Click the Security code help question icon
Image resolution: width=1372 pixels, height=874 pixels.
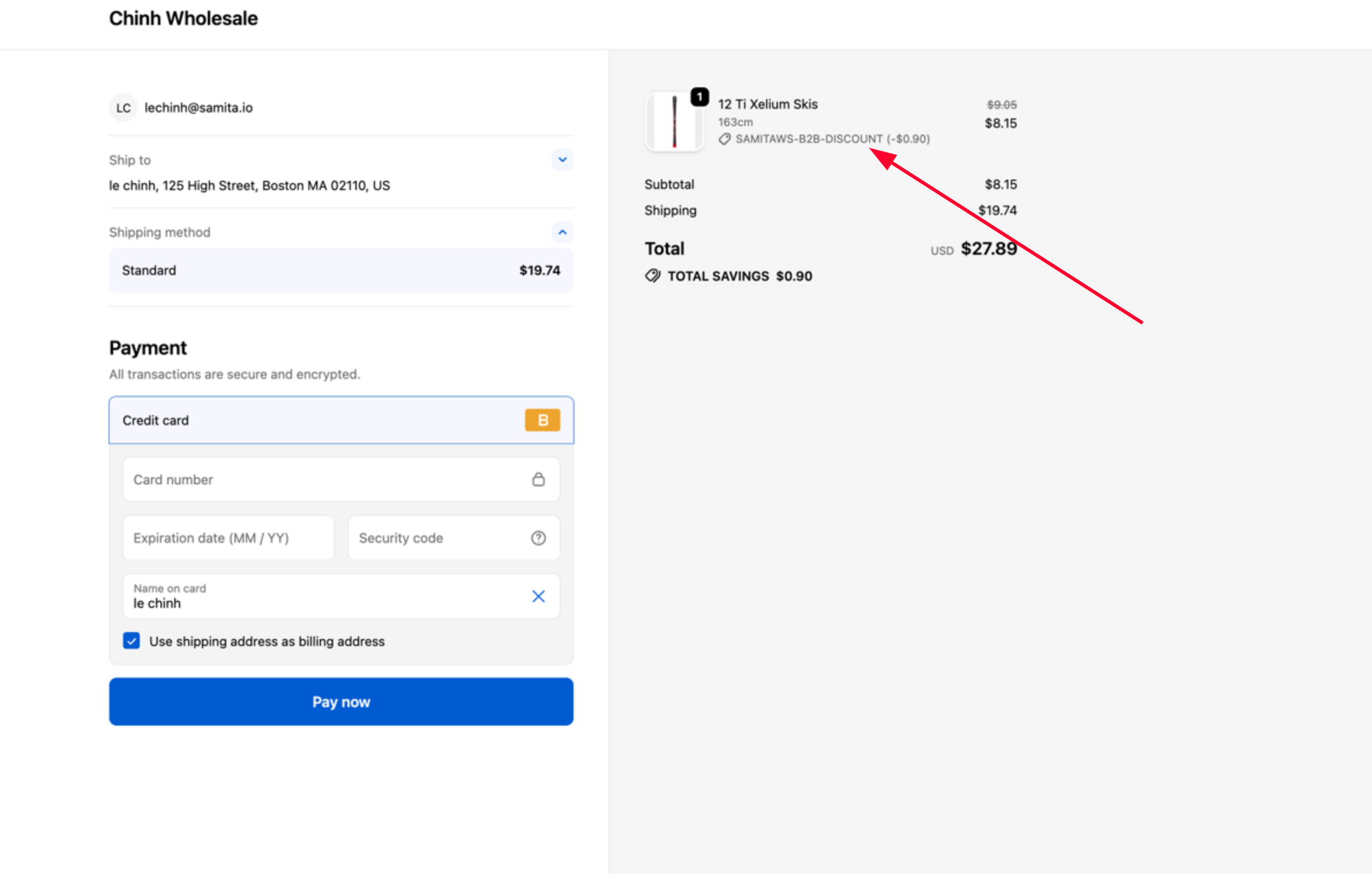click(x=538, y=538)
